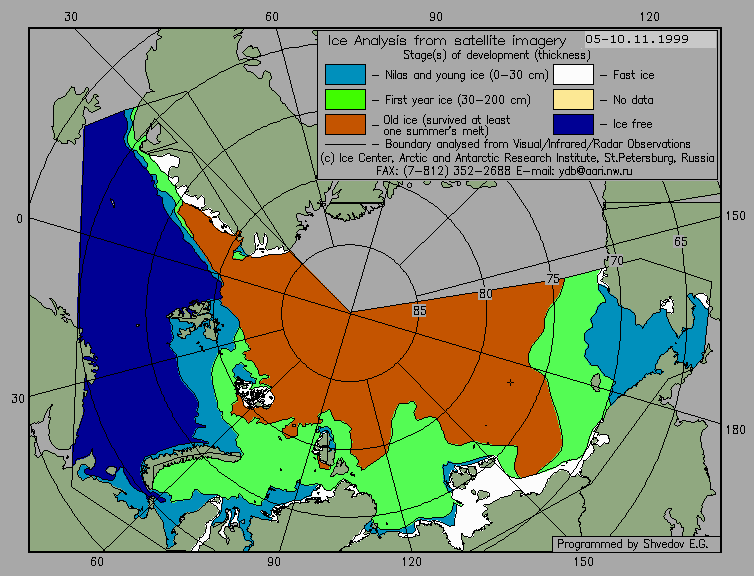Click the 65 latitude label

680,241
